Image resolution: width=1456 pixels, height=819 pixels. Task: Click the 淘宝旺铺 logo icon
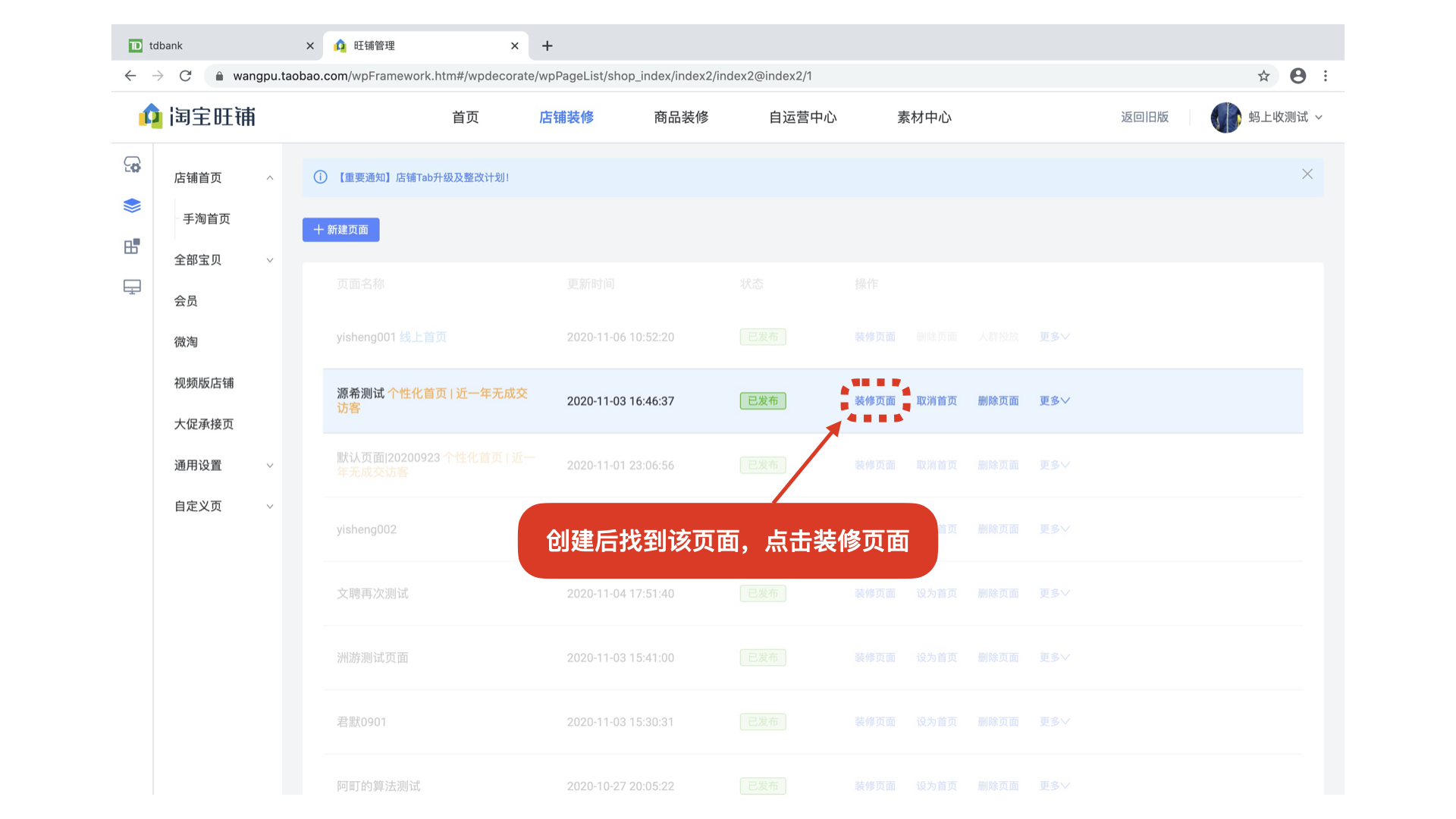[149, 117]
